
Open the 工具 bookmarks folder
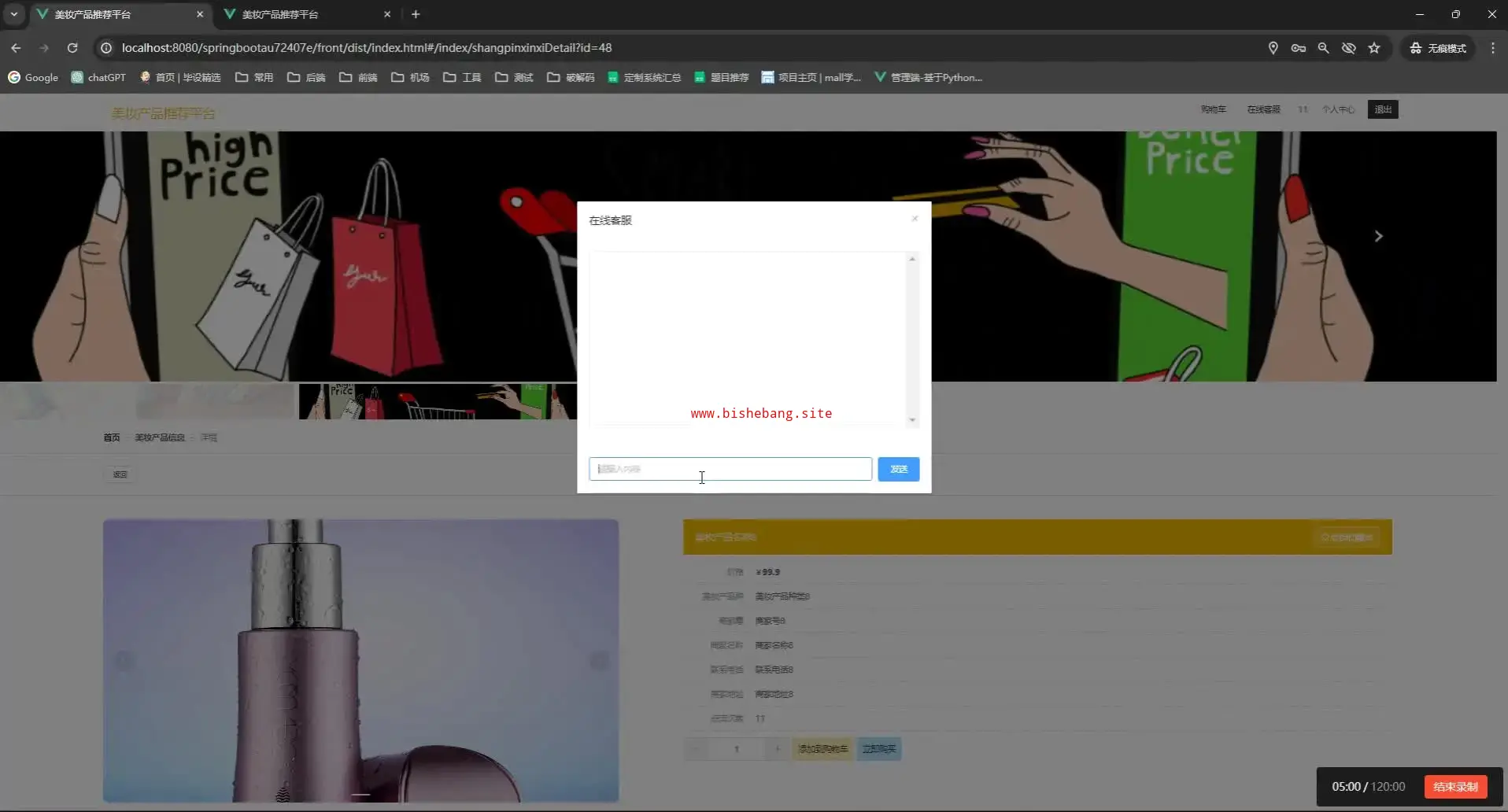[462, 78]
